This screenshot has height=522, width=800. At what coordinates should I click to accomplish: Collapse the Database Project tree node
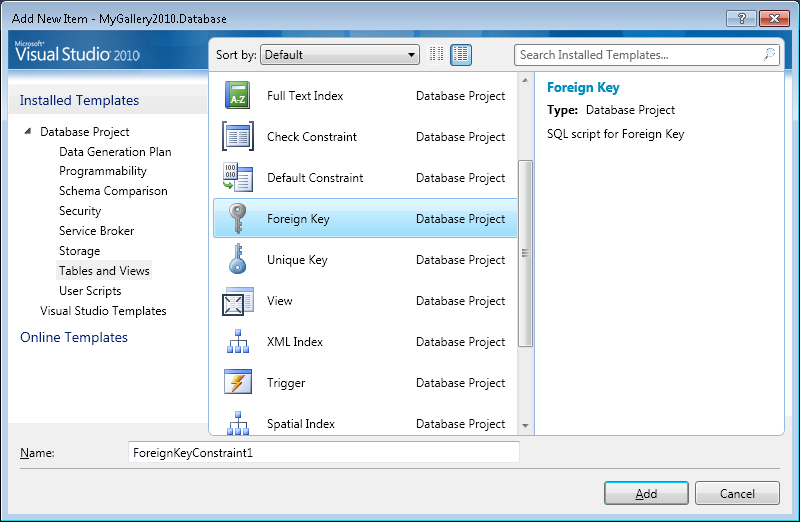pos(28,132)
